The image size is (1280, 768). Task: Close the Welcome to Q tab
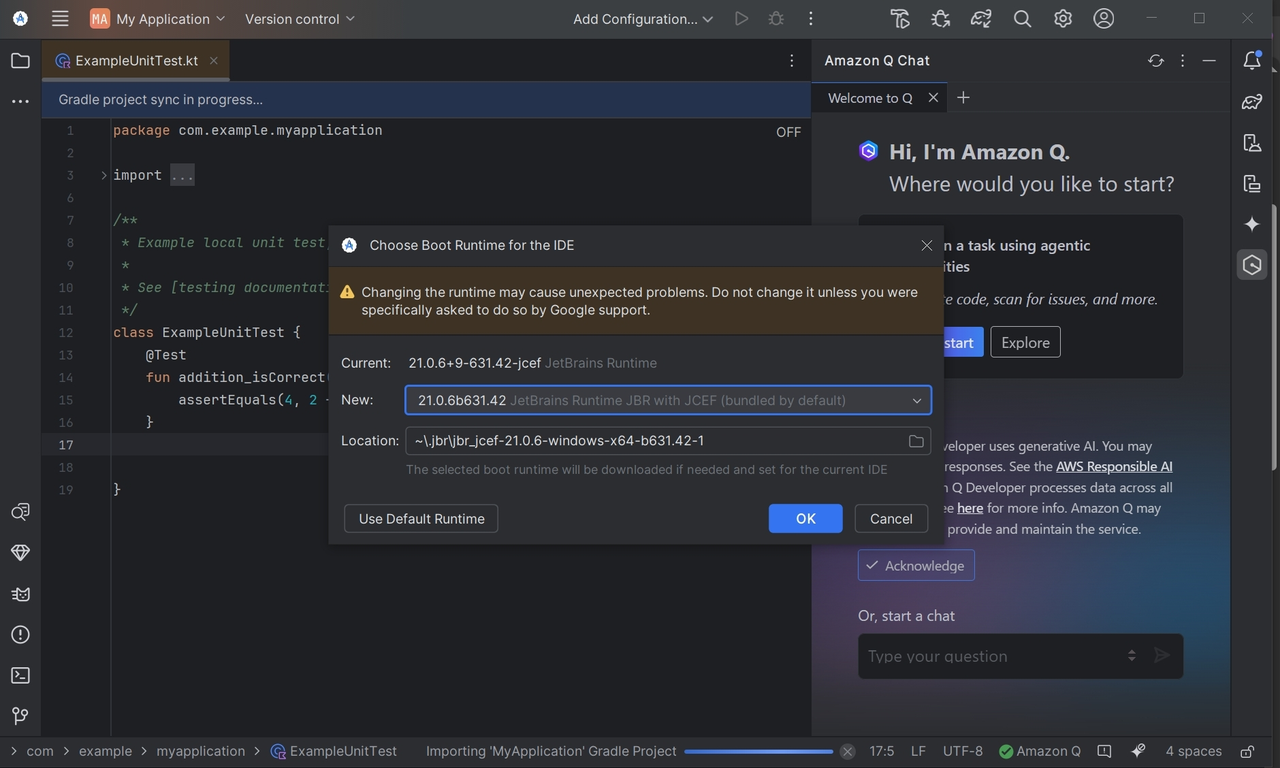[933, 98]
